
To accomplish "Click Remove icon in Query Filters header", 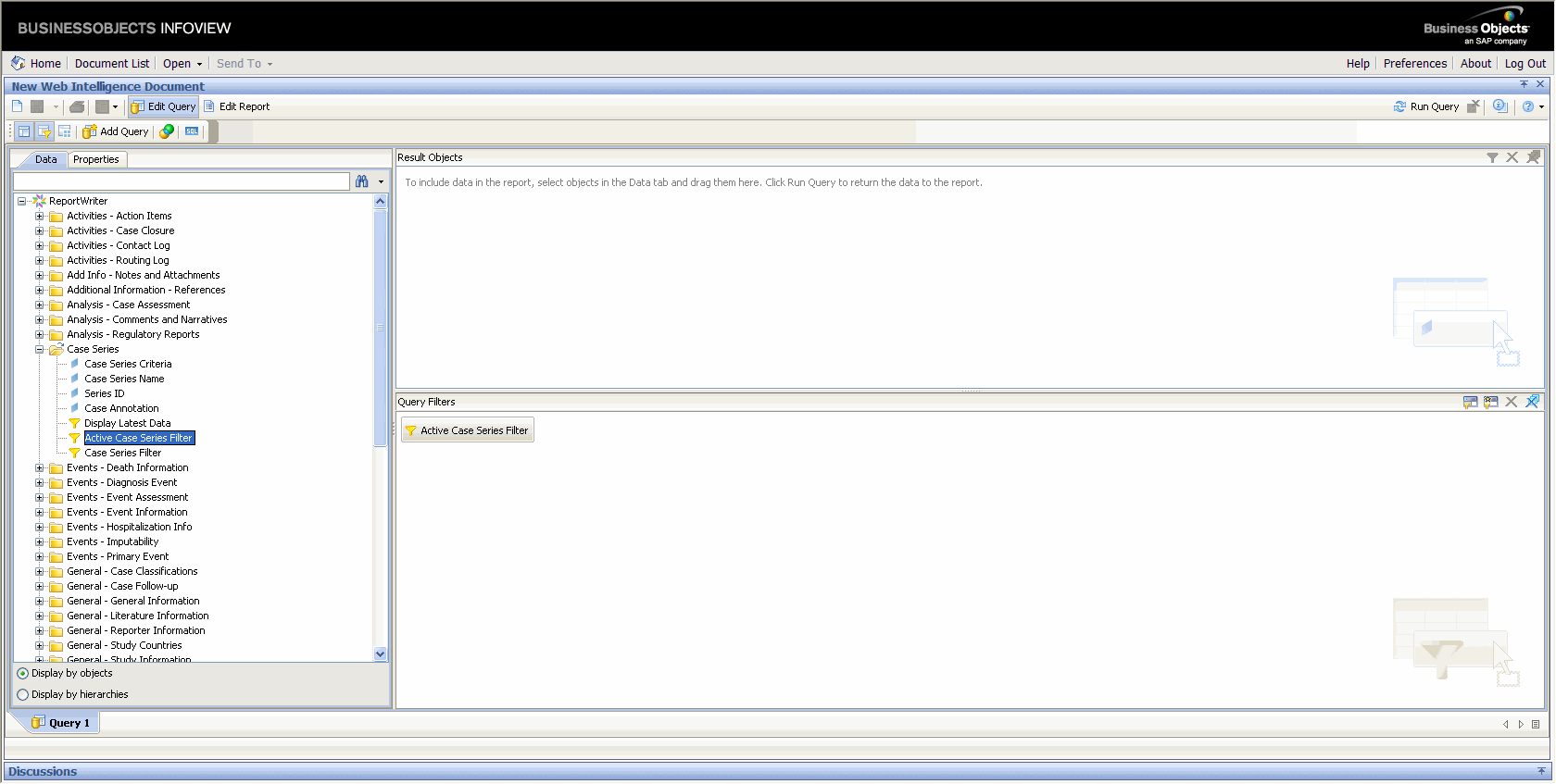I will point(1512,402).
